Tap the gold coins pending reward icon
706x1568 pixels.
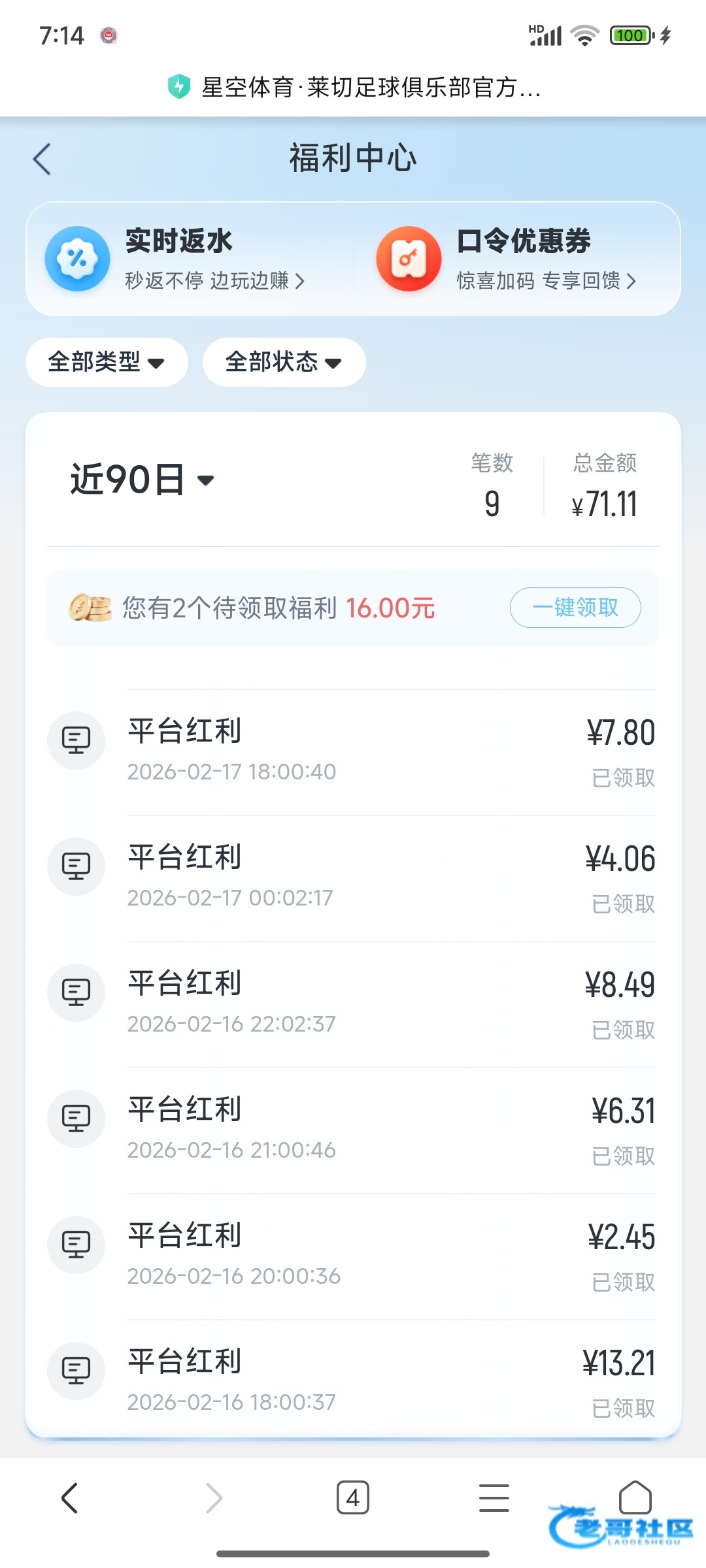[90, 608]
